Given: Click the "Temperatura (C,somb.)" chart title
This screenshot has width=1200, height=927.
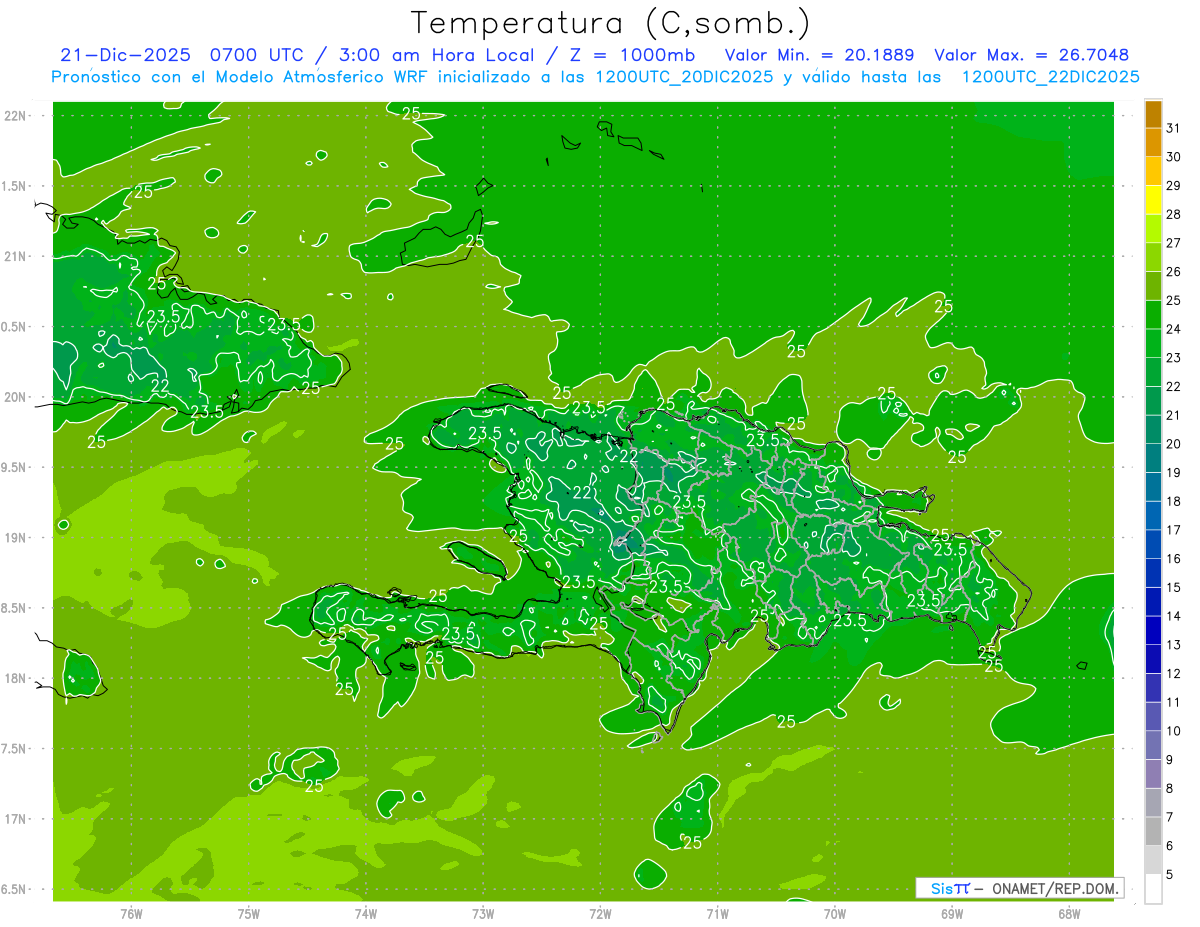Looking at the screenshot, I should [x=610, y=23].
